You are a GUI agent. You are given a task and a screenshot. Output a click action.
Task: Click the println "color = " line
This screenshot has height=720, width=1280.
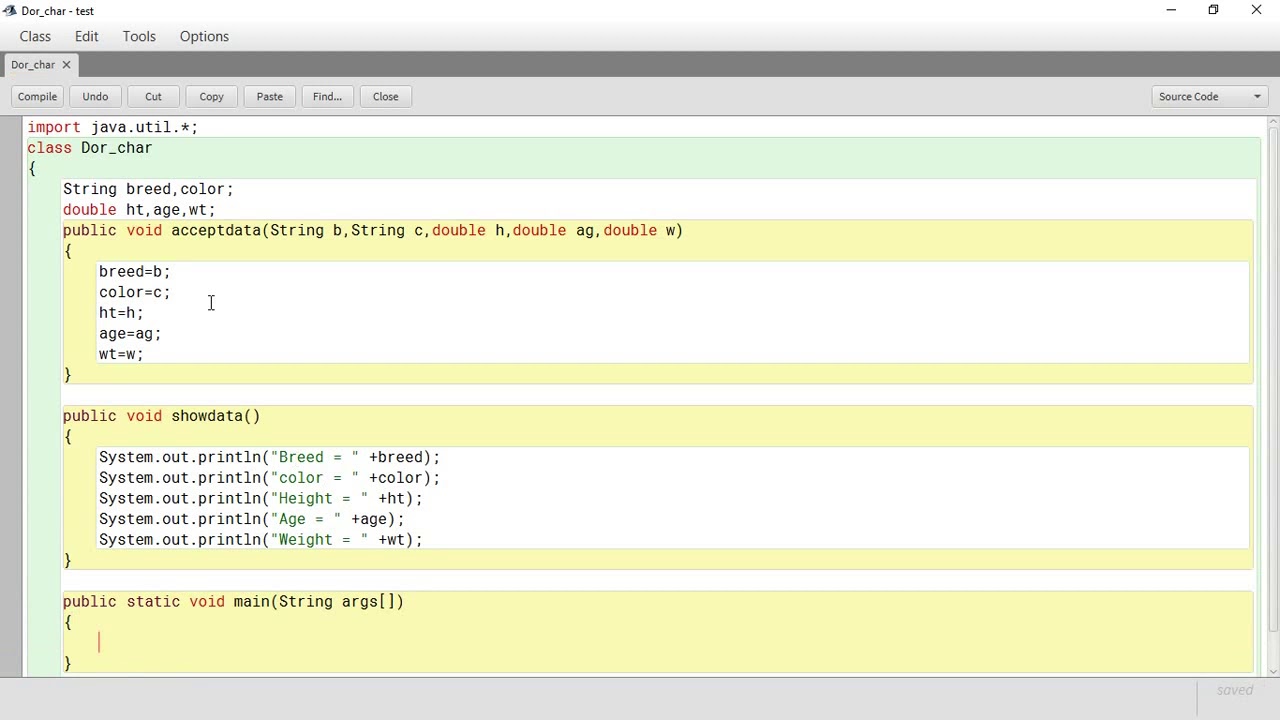tap(269, 478)
